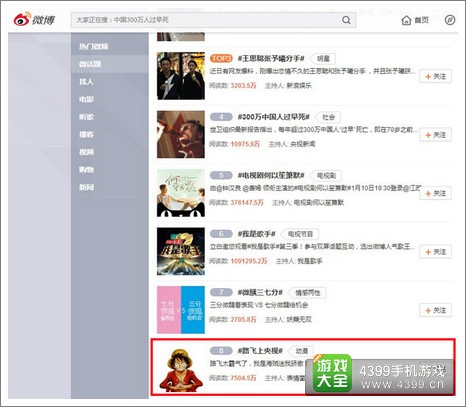Open 电影 category in sidebar

(86, 99)
